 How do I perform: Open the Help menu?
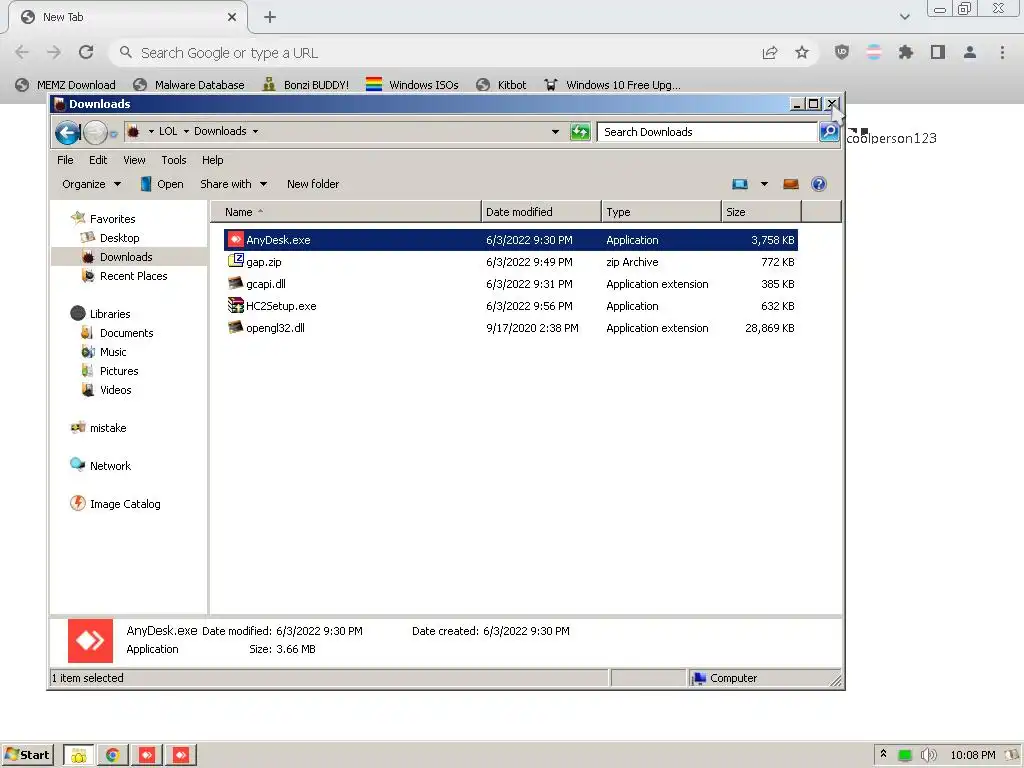212,160
